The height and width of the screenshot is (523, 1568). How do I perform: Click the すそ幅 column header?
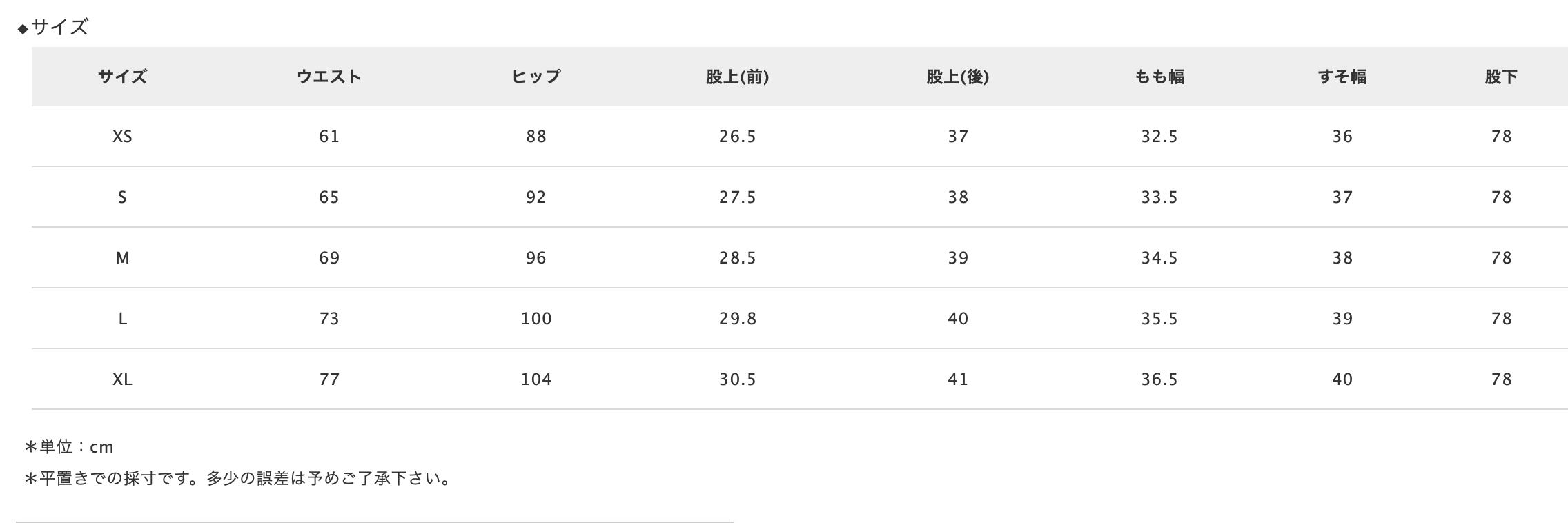(1342, 77)
